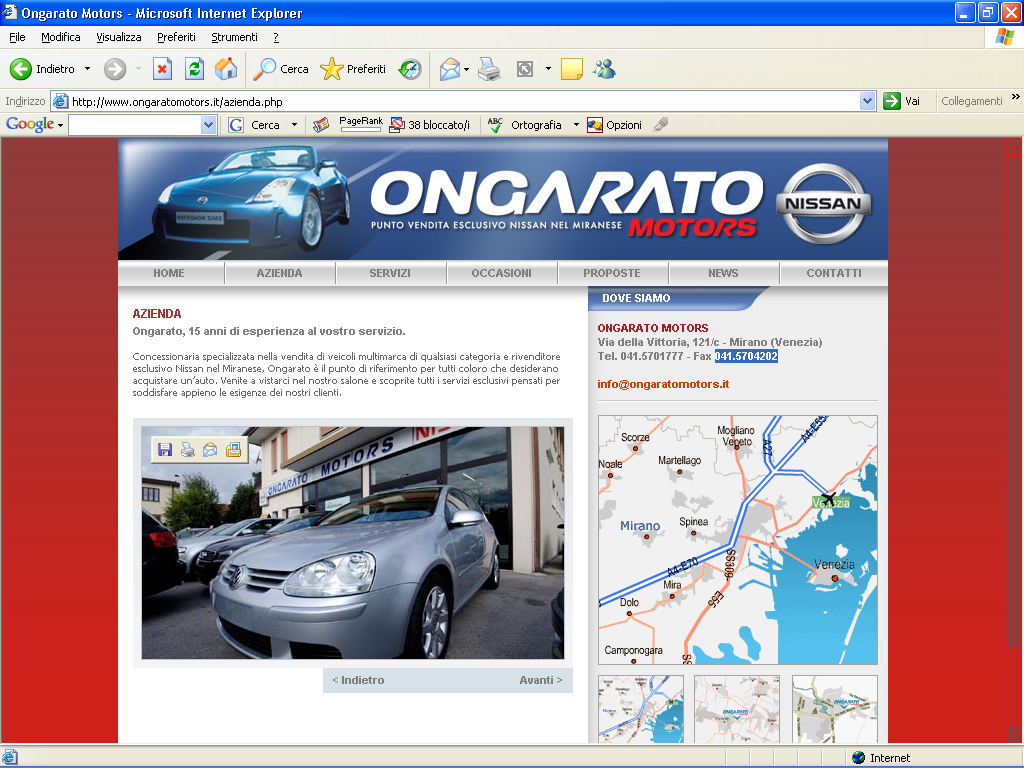Viewport: 1024px width, 768px height.
Task: Click the Ongarato Motors header banner
Action: (x=503, y=199)
